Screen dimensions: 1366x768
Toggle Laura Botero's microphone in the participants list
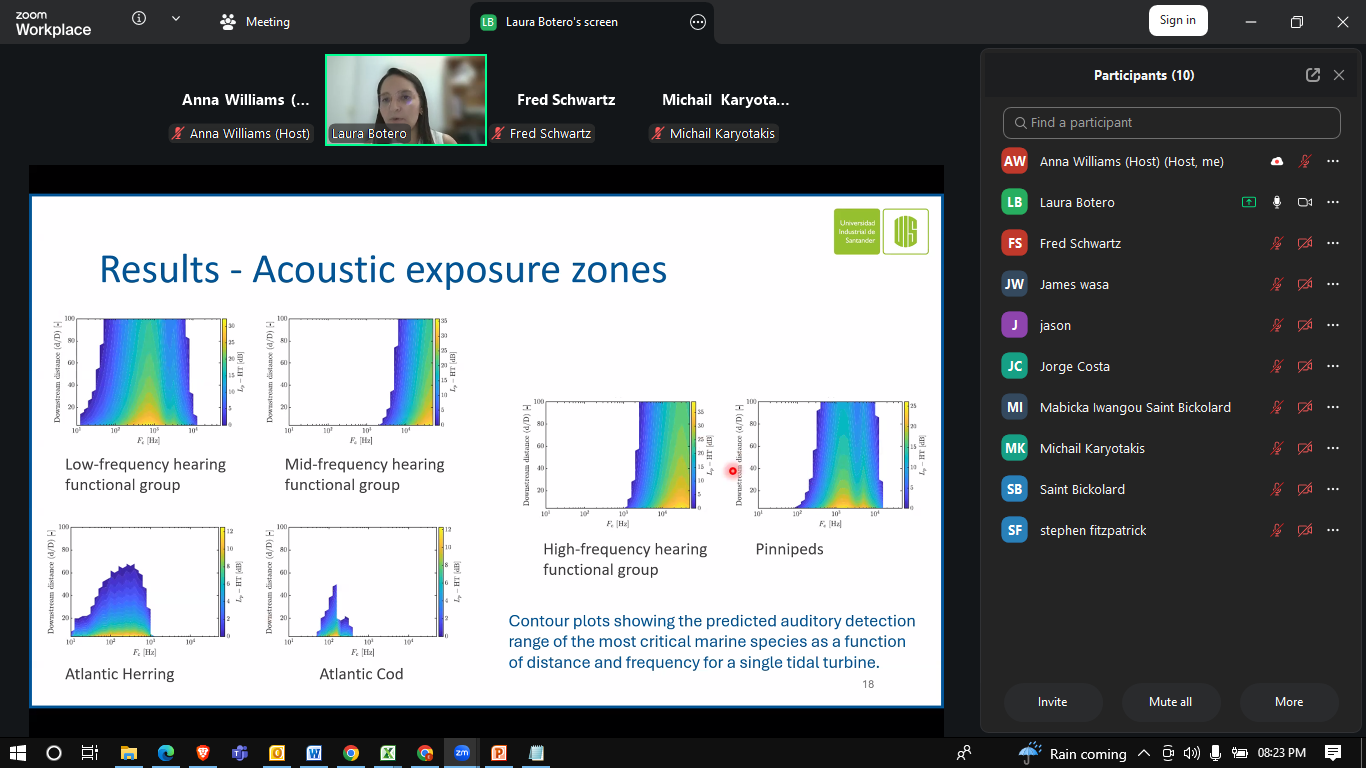pos(1277,202)
